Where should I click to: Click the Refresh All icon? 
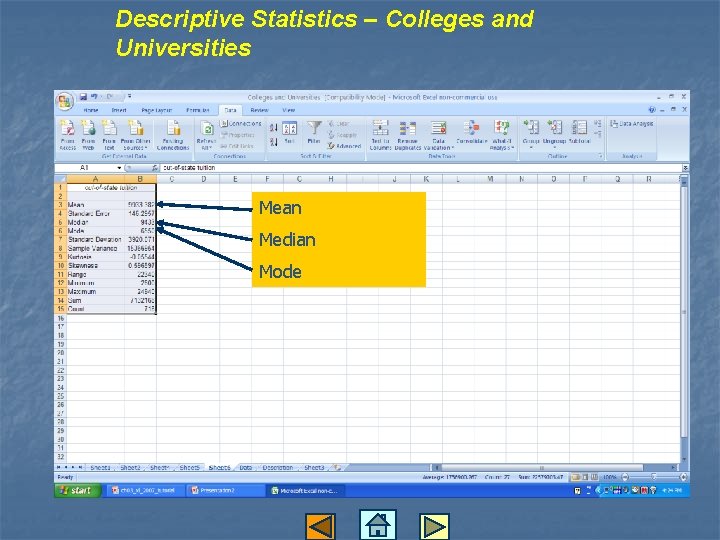click(206, 129)
